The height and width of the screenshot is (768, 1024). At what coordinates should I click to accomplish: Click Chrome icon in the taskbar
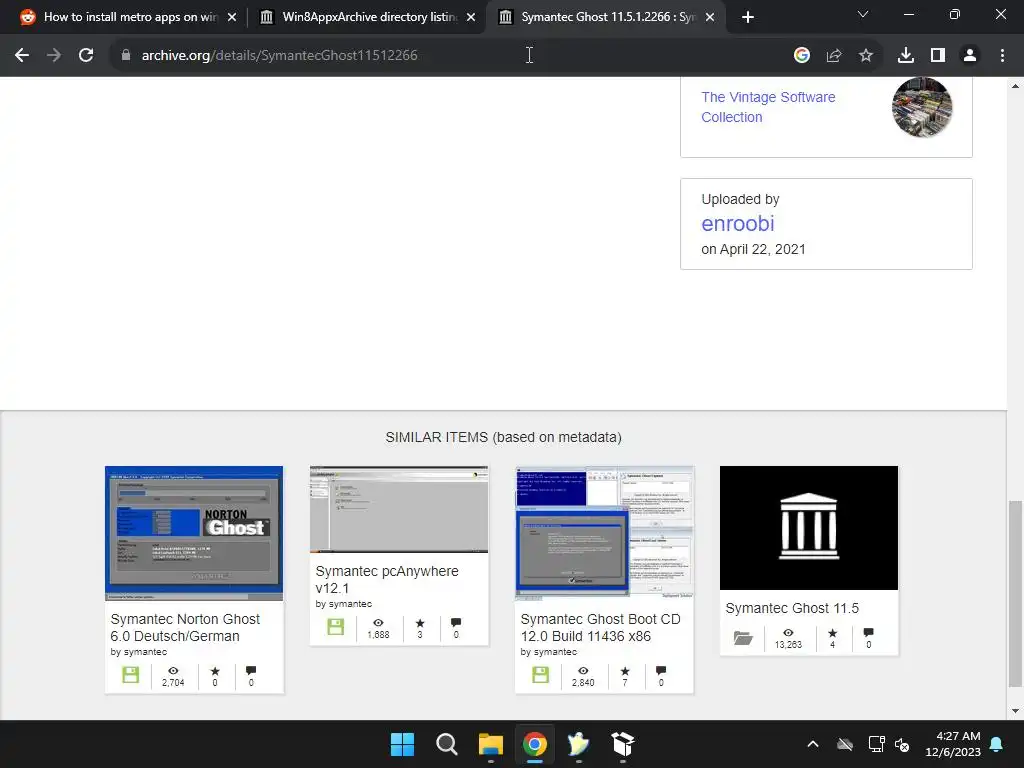pyautogui.click(x=535, y=744)
